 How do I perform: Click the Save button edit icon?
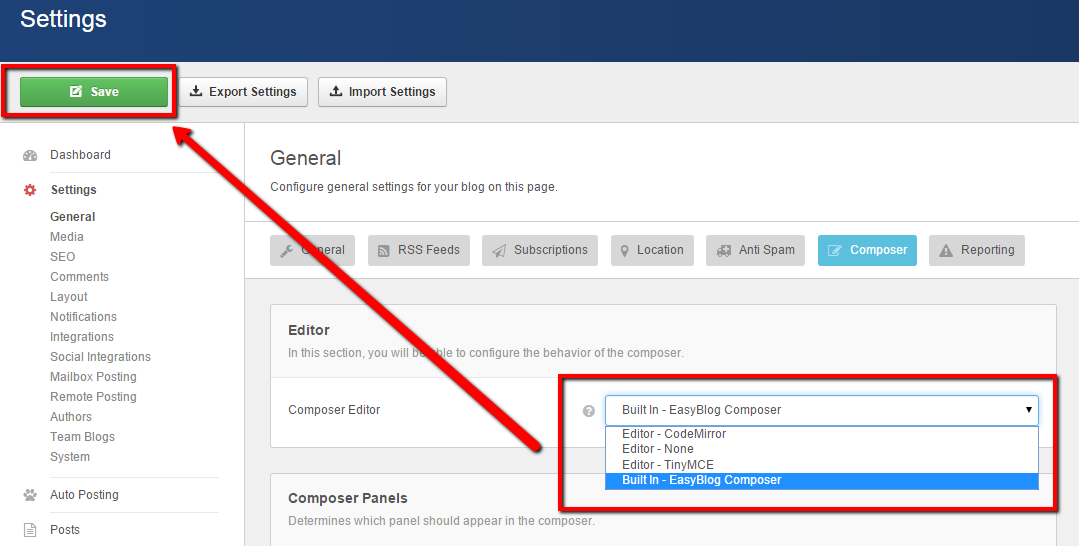[76, 92]
